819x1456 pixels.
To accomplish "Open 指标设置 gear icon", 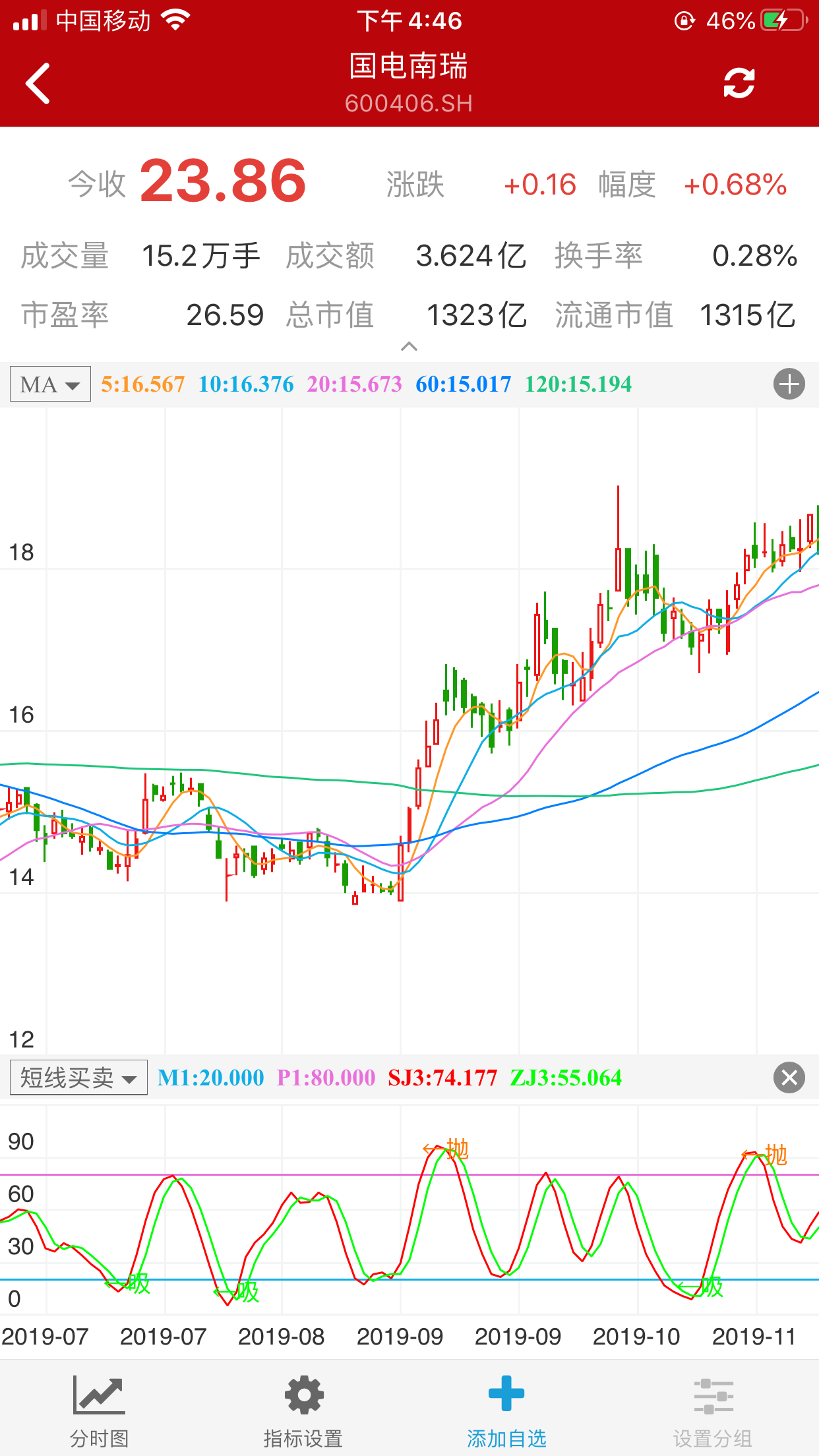I will click(x=303, y=1395).
